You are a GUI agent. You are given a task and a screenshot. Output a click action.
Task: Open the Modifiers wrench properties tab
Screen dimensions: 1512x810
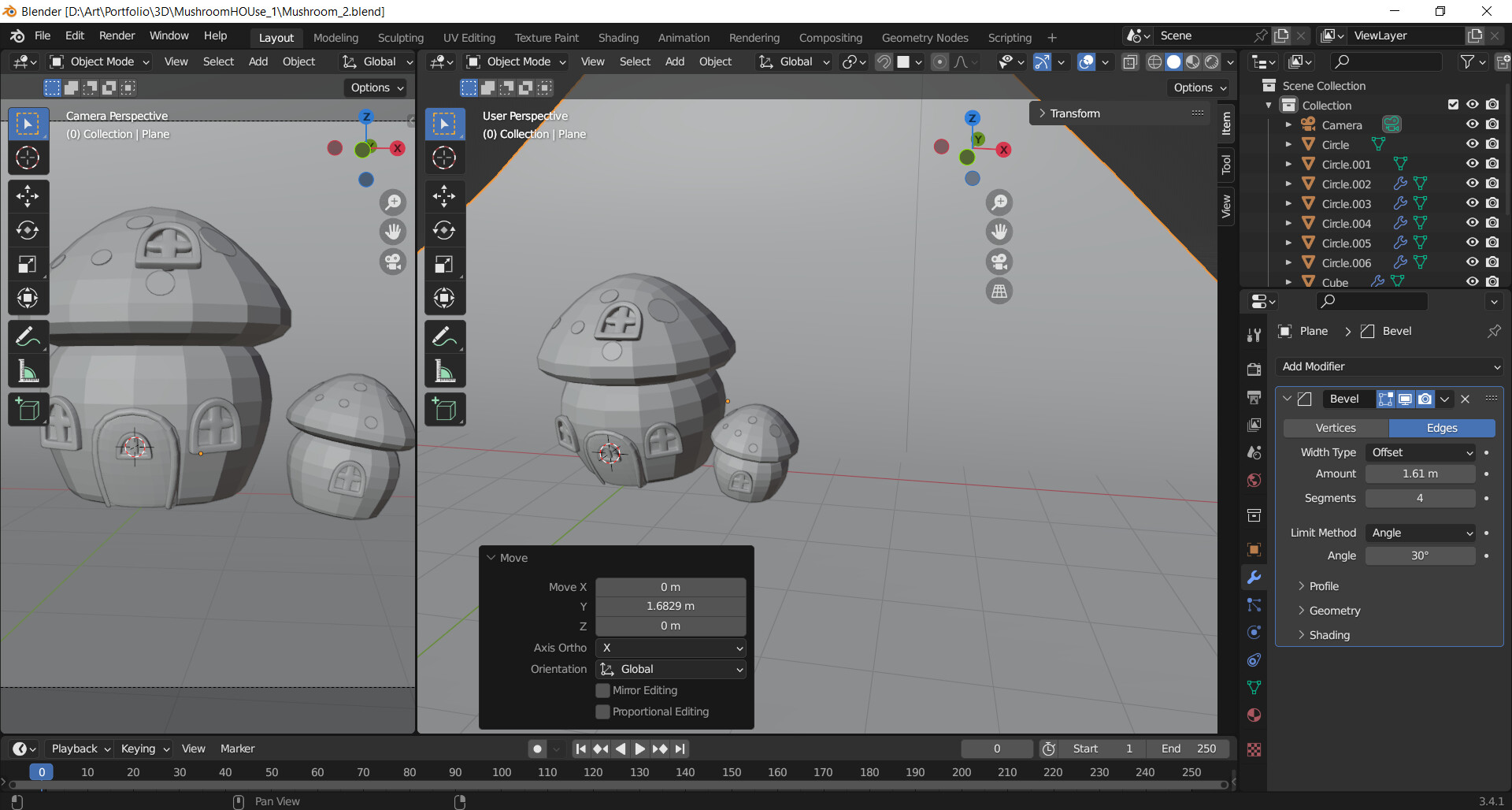tap(1254, 577)
